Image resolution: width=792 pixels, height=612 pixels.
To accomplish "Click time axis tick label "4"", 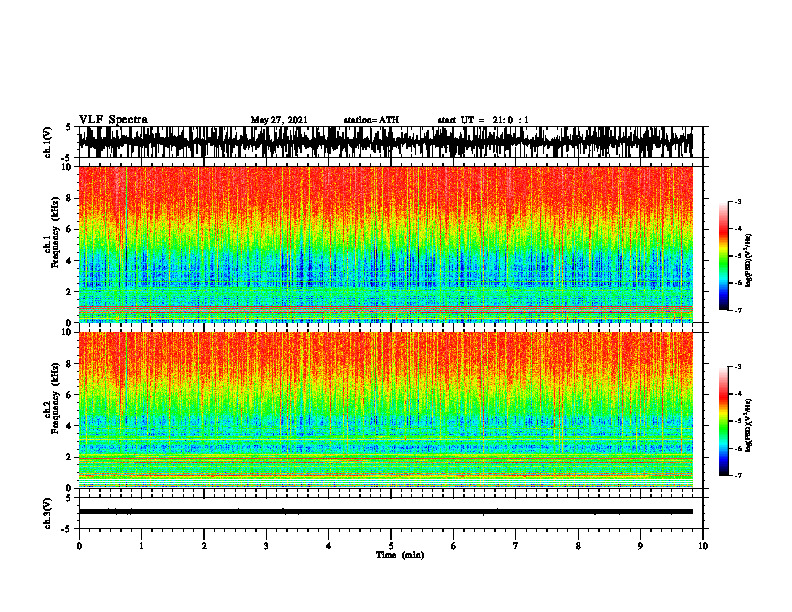I will [x=329, y=546].
